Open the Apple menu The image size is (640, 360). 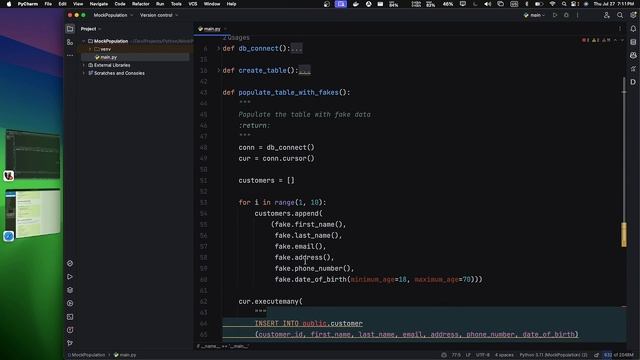pyautogui.click(x=9, y=4)
